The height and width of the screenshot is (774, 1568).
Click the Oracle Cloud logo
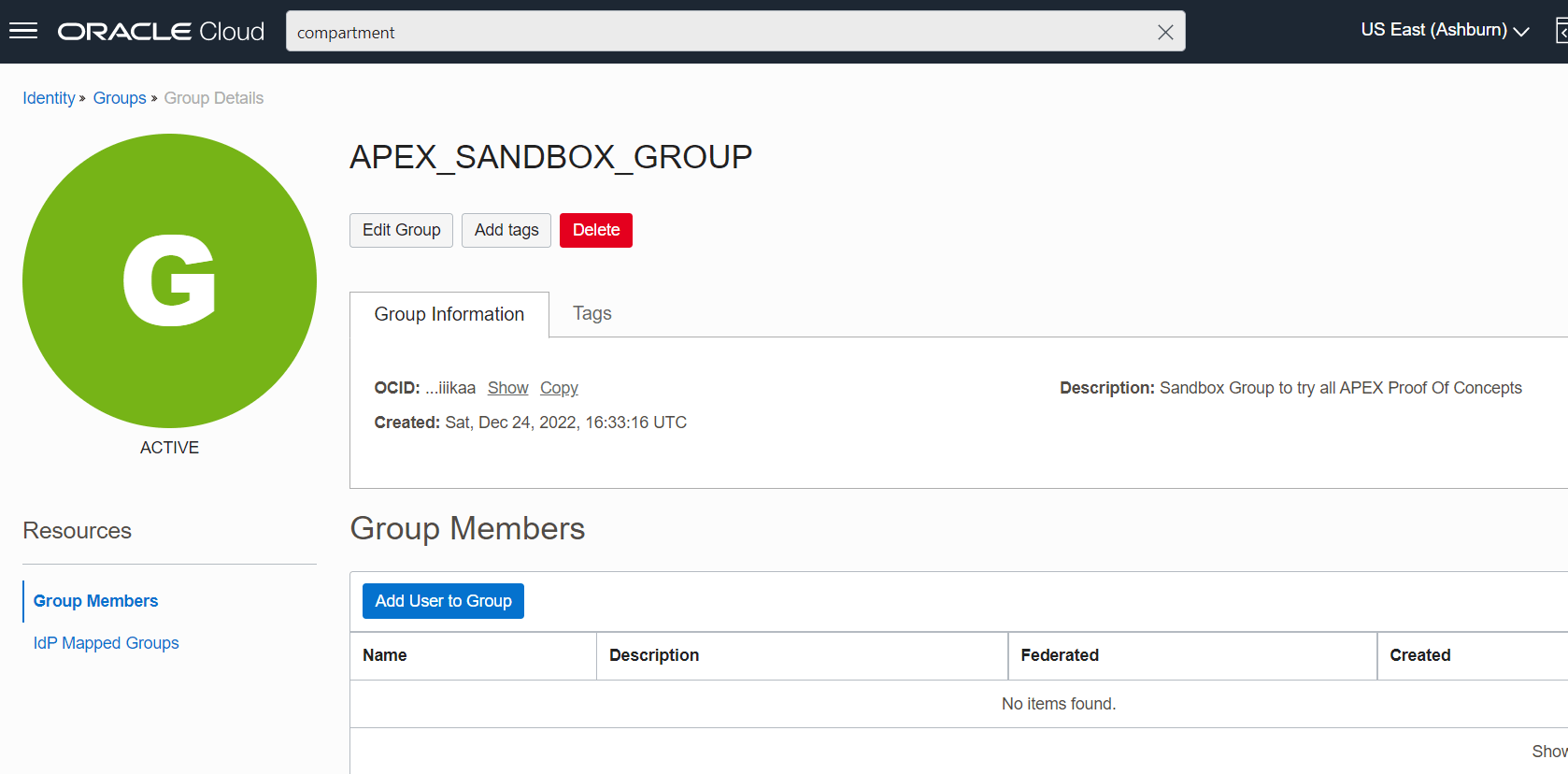pyautogui.click(x=161, y=32)
